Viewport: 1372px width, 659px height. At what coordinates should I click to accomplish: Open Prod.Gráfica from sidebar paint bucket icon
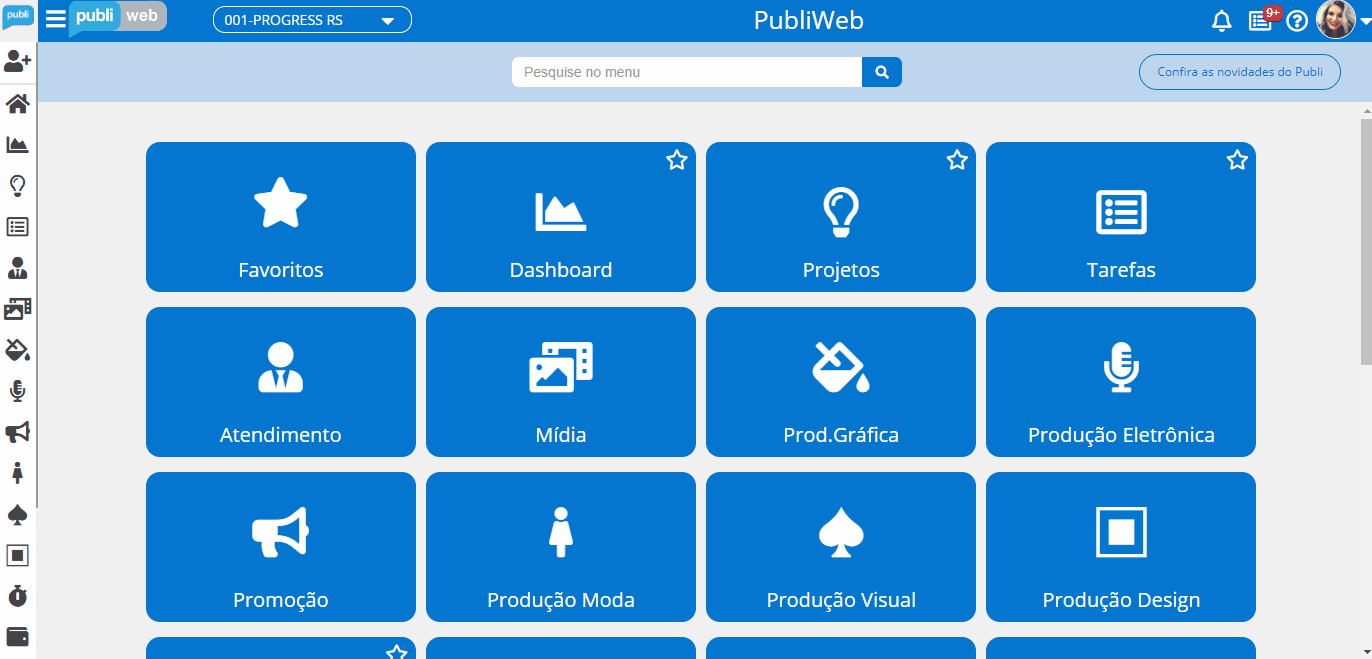click(x=17, y=349)
